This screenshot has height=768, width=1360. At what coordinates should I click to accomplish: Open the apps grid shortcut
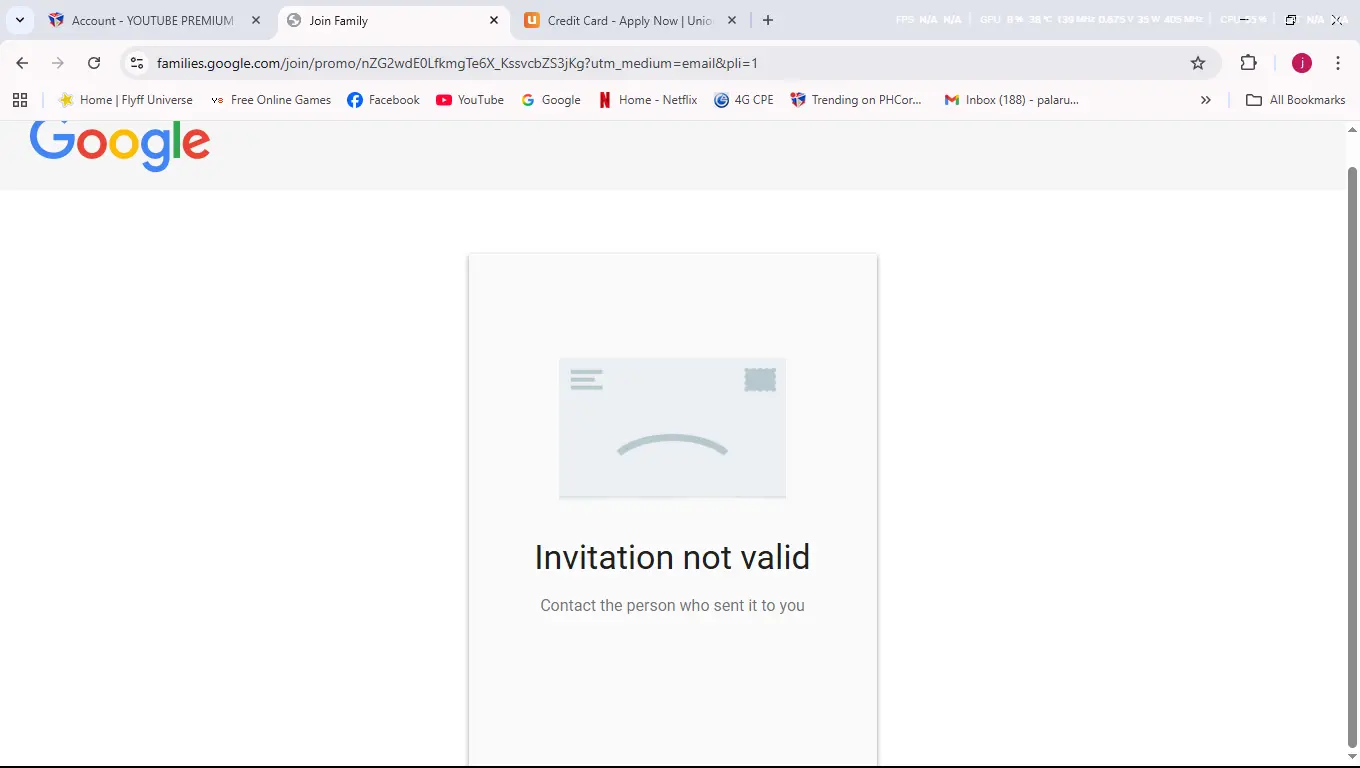20,100
